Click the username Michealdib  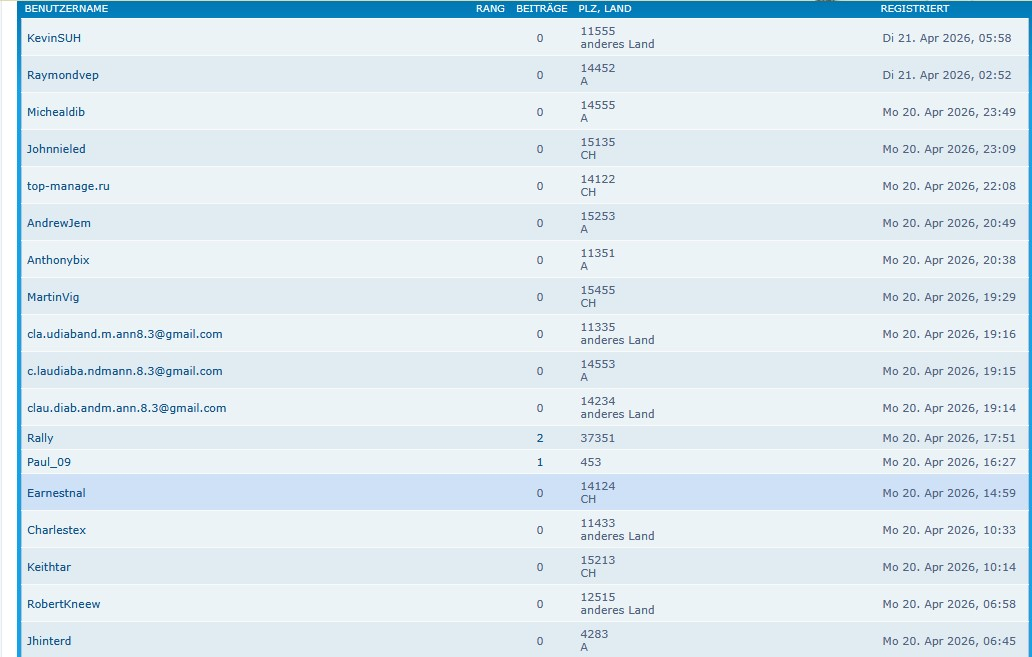click(x=56, y=112)
